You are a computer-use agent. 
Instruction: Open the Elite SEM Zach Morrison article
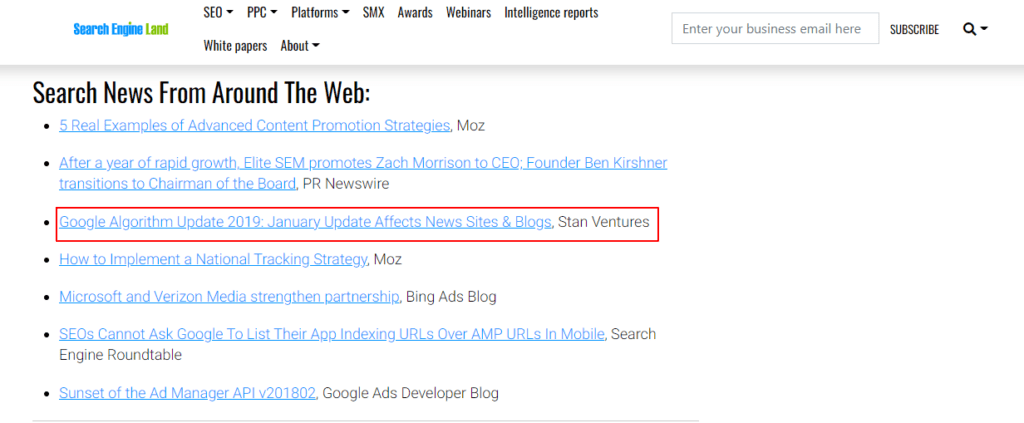(x=362, y=162)
